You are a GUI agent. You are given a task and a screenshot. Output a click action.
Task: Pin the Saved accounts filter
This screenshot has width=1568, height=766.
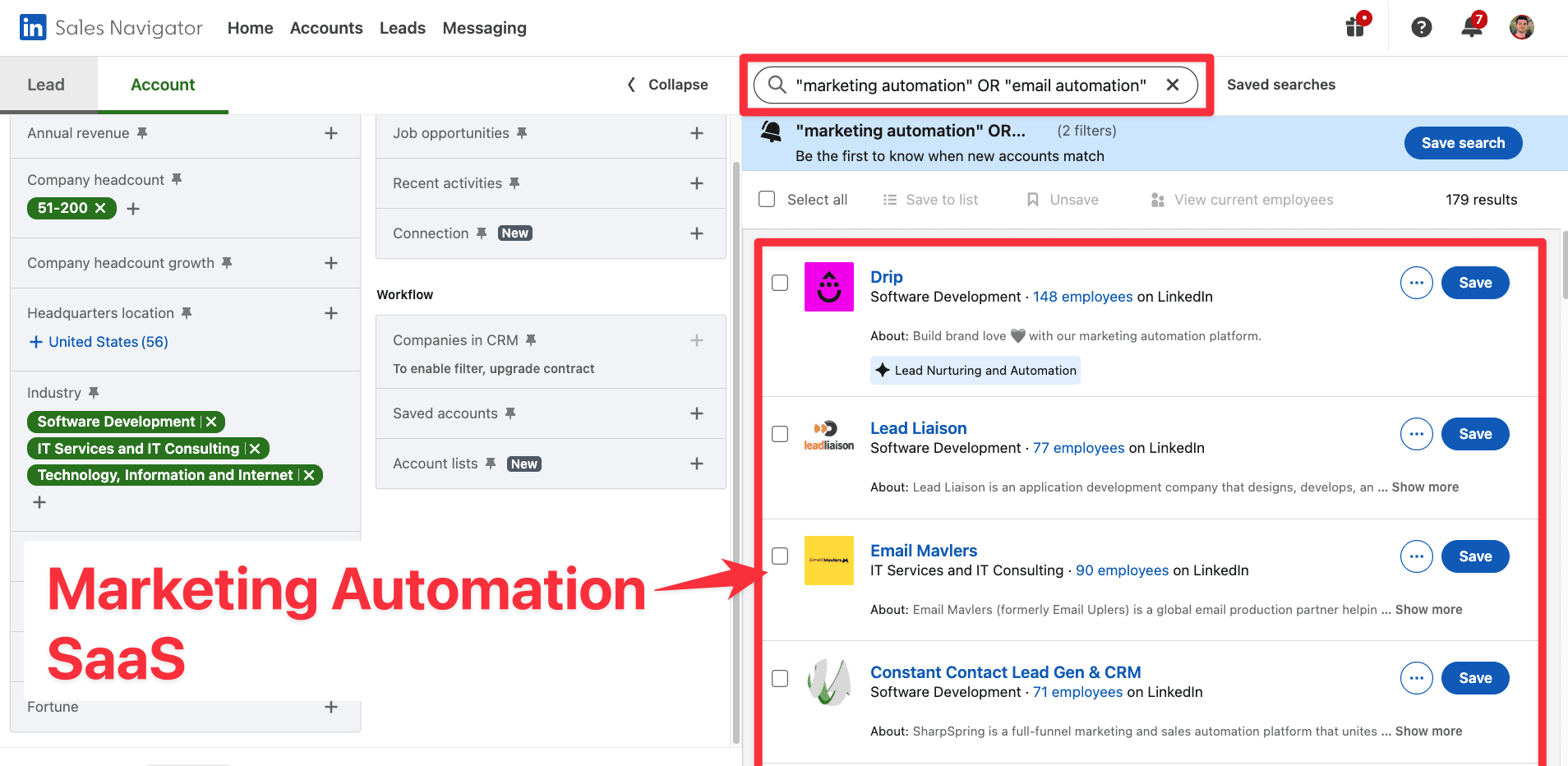tap(510, 413)
